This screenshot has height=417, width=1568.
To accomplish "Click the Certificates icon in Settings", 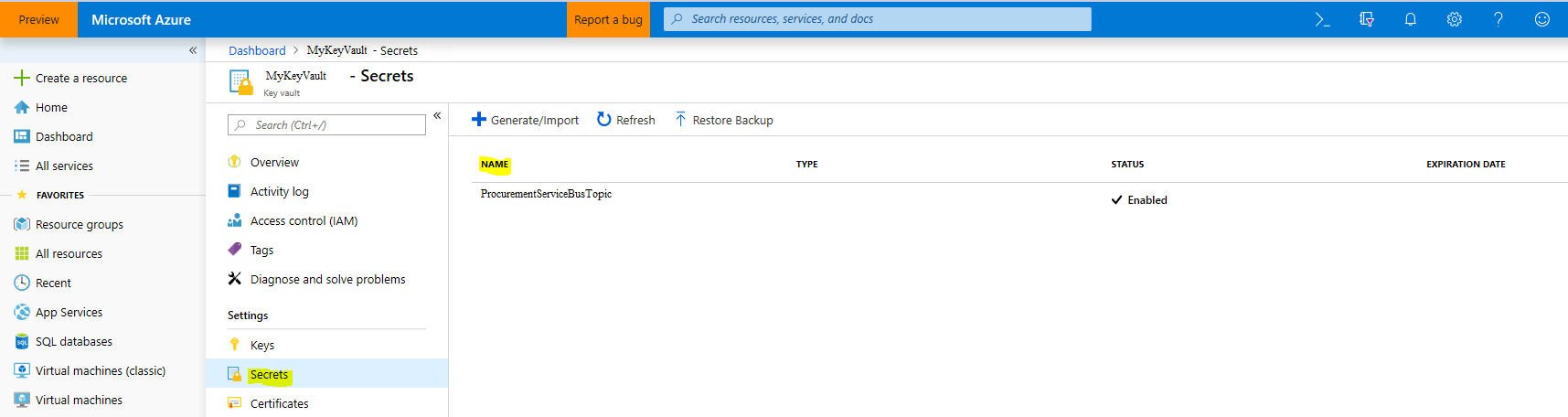I will (x=234, y=403).
